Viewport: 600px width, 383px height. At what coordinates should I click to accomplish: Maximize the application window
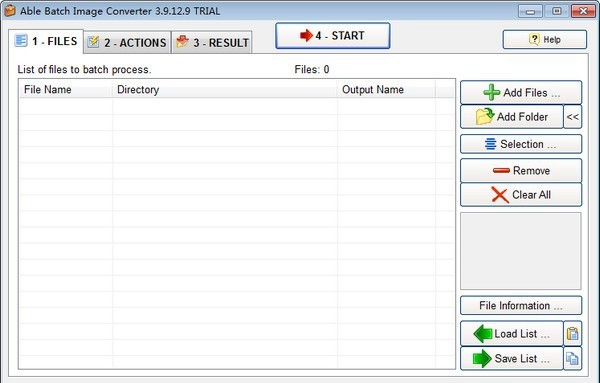point(557,11)
